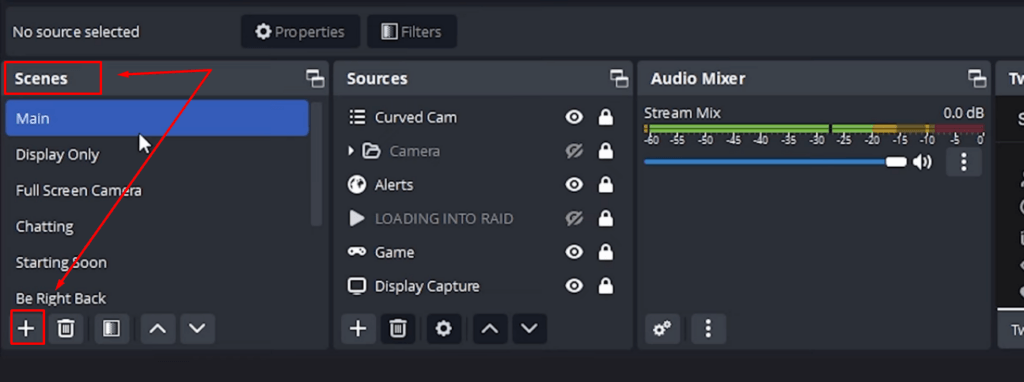Click Stream Mix volume slider handle
The width and height of the screenshot is (1024, 382).
pos(896,162)
